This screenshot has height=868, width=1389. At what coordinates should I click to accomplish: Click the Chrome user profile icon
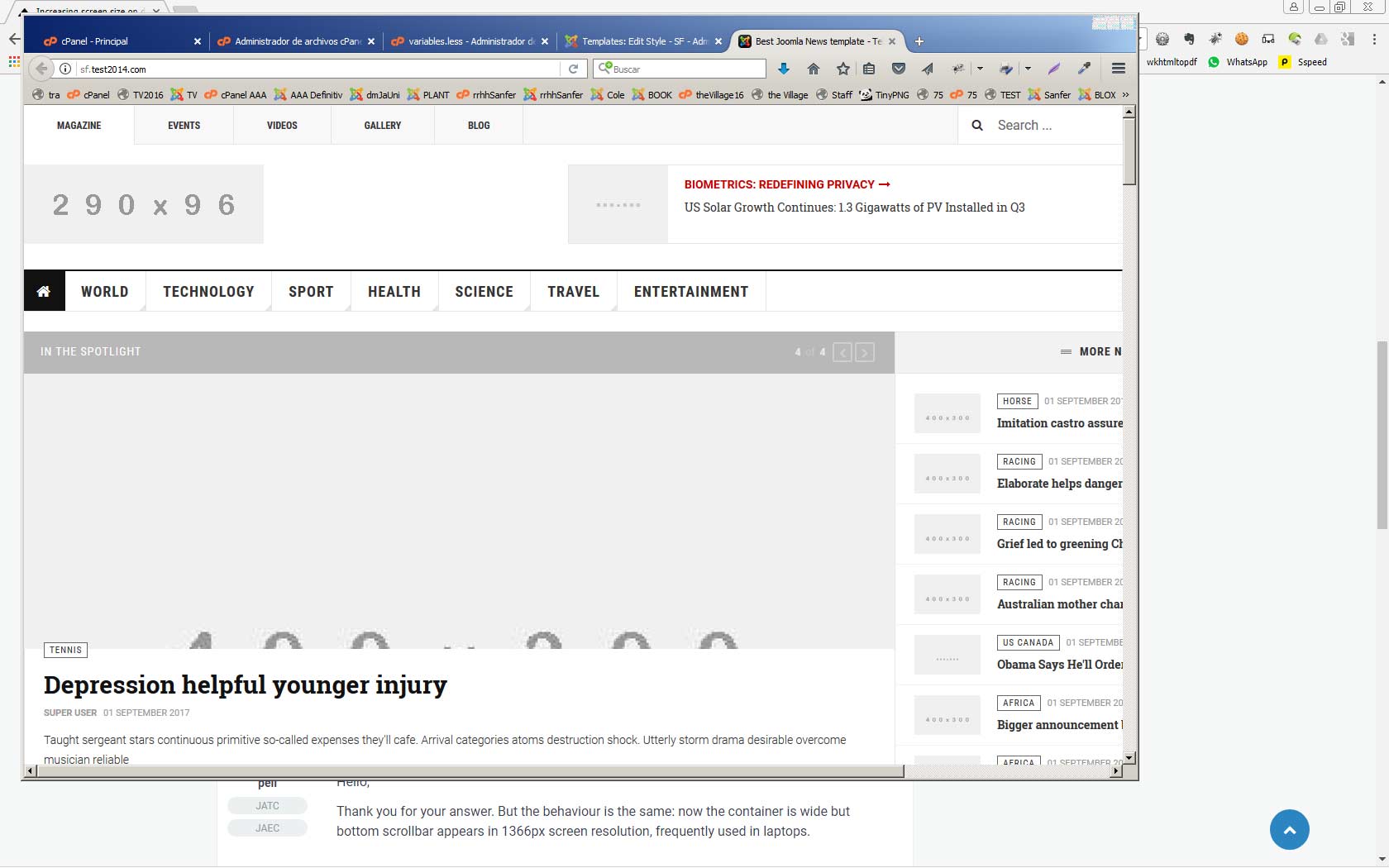tap(1294, 7)
